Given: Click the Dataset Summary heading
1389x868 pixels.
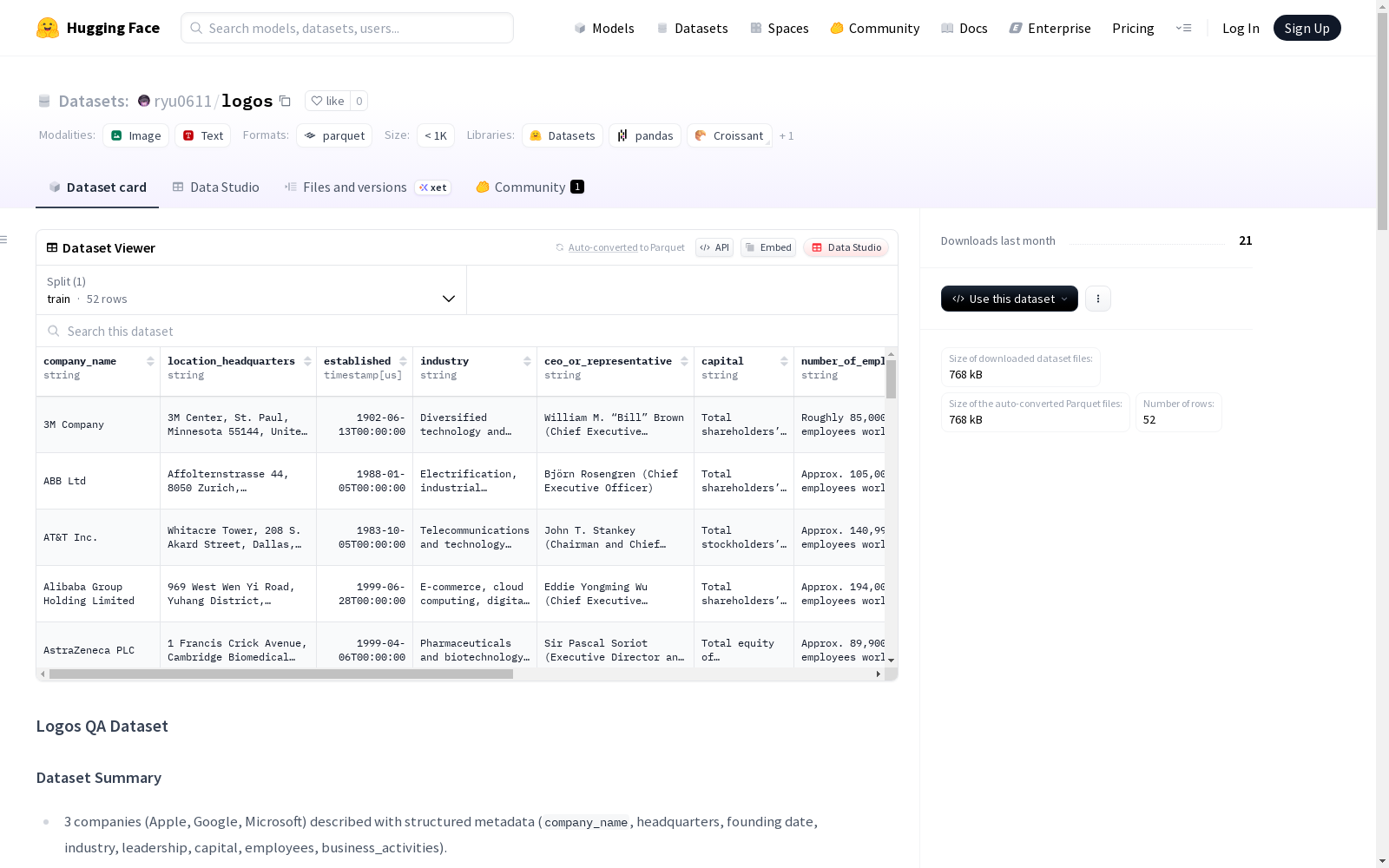Looking at the screenshot, I should [x=99, y=778].
